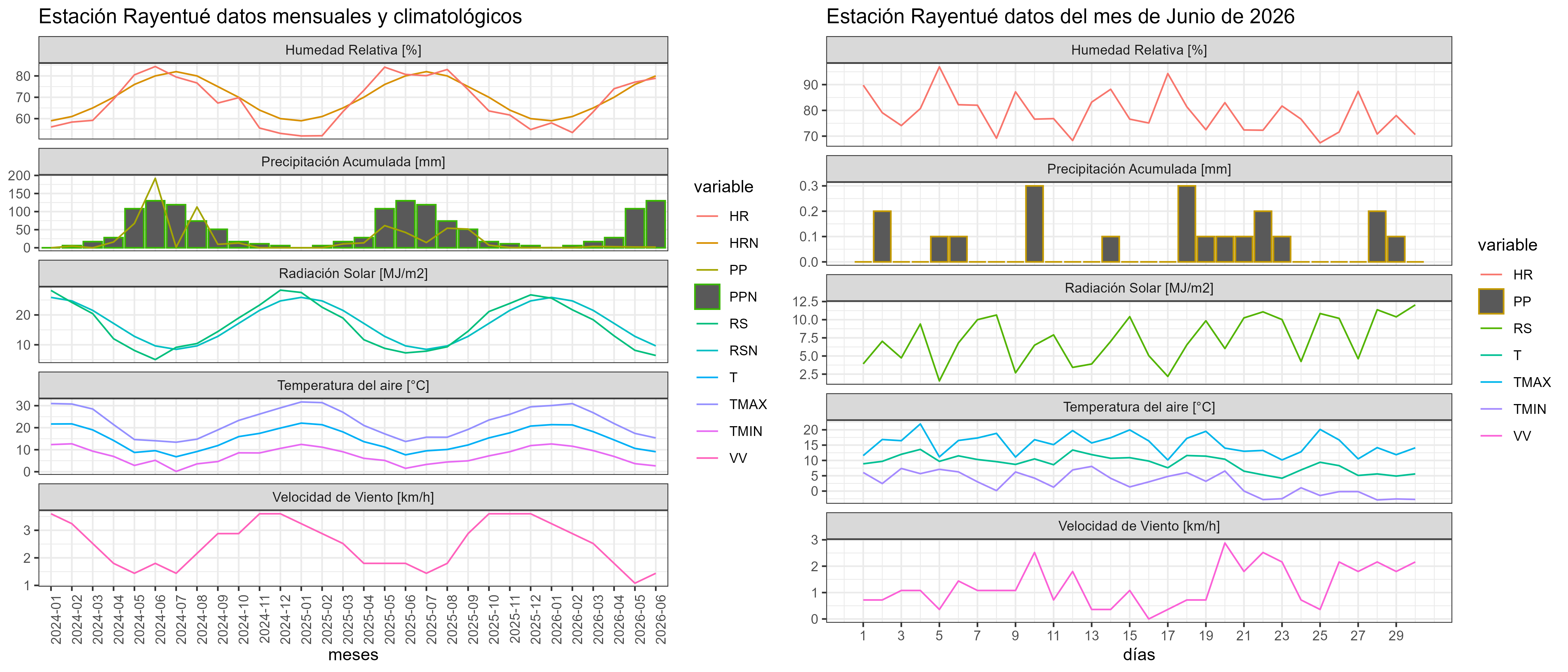Click "Temperatura del aire [°C]" strip in the Junio 2026 chart

[x=1139, y=407]
